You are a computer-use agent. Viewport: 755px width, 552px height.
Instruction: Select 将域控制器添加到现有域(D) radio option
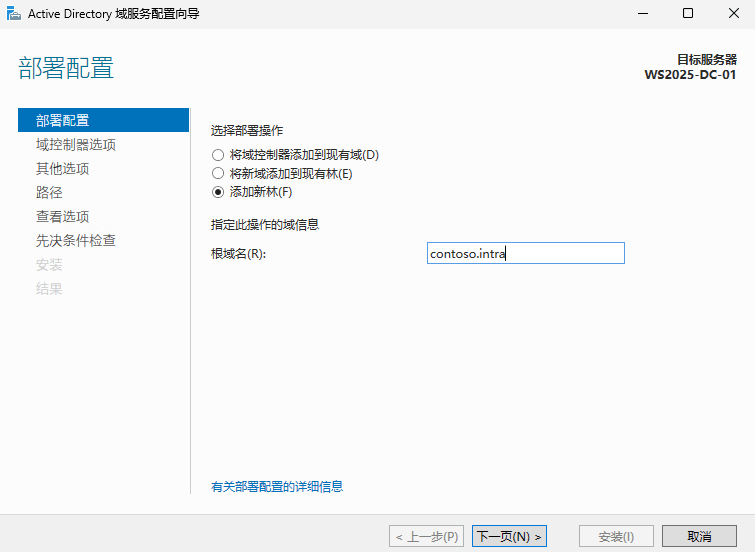pyautogui.click(x=218, y=155)
